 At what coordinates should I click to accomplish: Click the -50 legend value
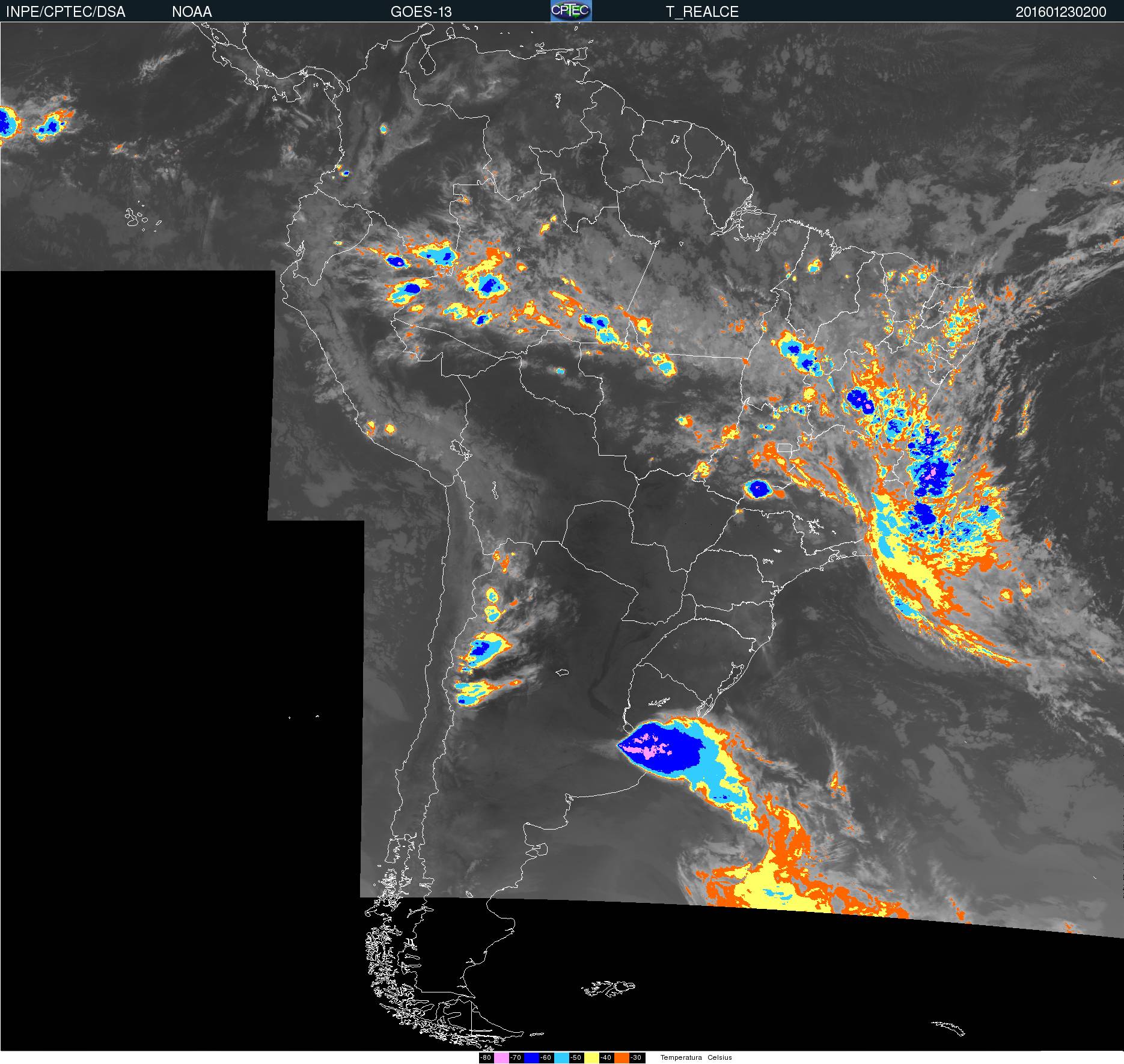pyautogui.click(x=576, y=1058)
